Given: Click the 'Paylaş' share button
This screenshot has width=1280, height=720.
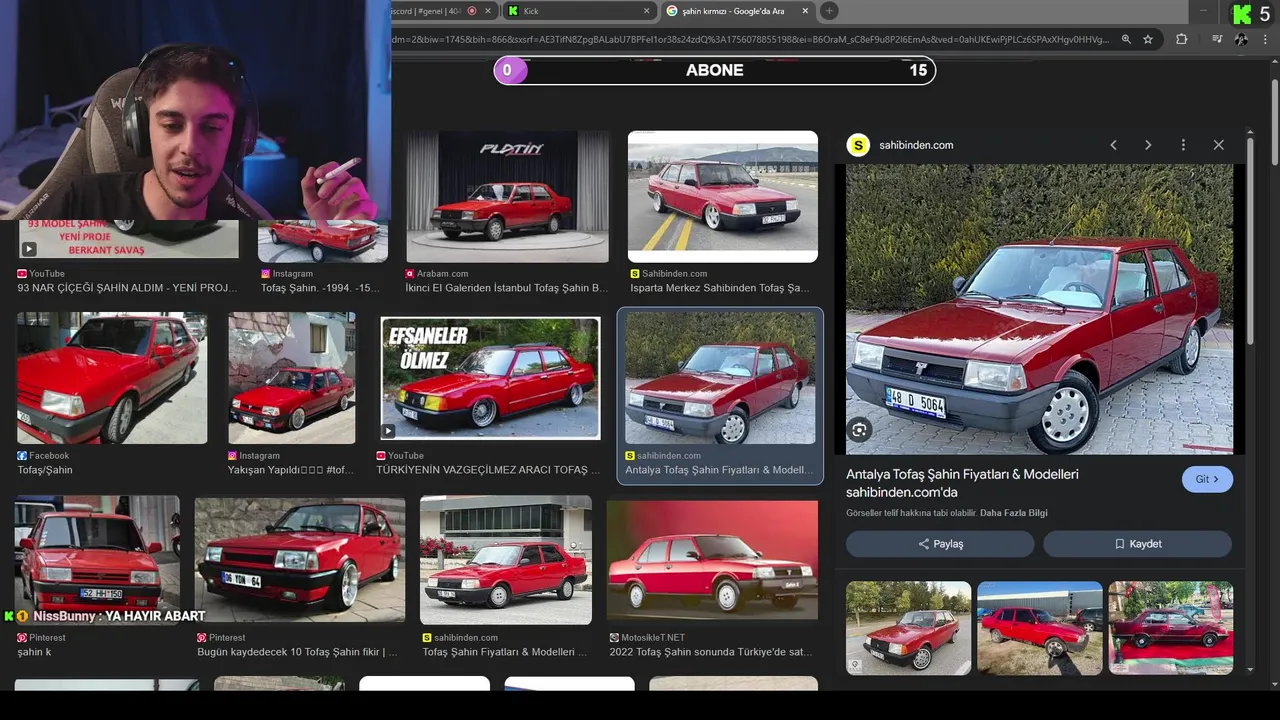Looking at the screenshot, I should [940, 544].
